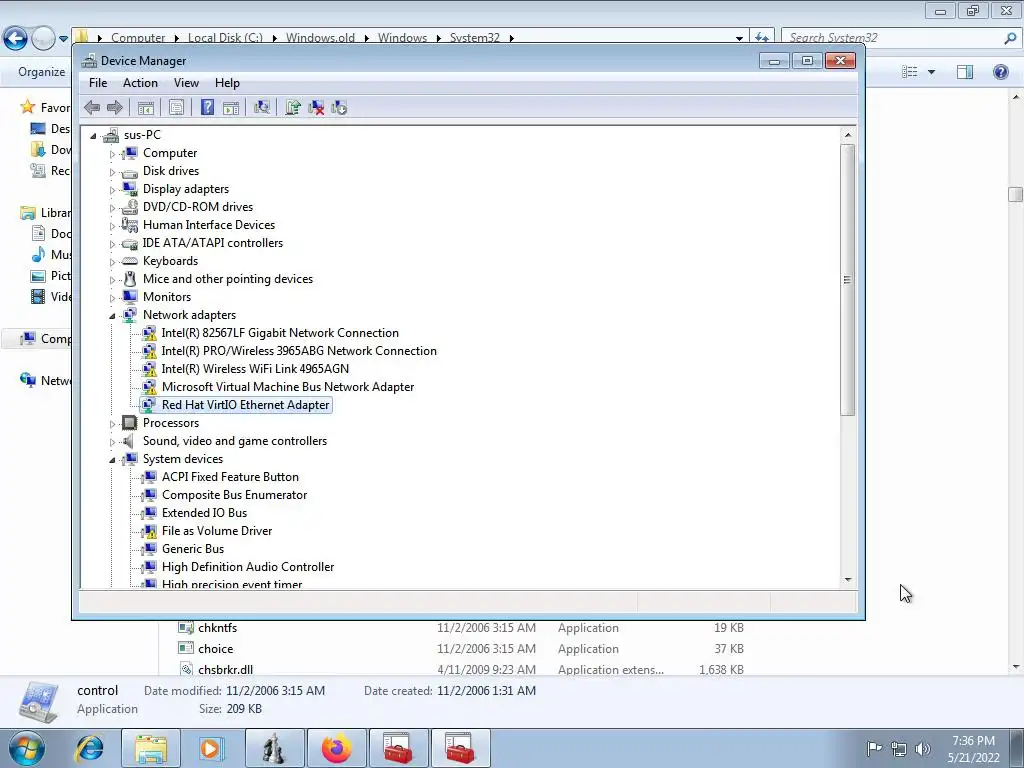Expand the Processors category
The height and width of the screenshot is (768, 1024).
112,424
